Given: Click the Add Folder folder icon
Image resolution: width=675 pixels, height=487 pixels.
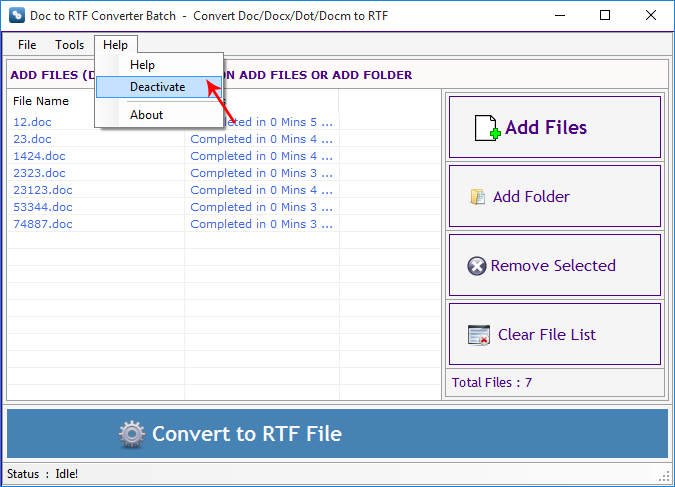Looking at the screenshot, I should coord(478,197).
